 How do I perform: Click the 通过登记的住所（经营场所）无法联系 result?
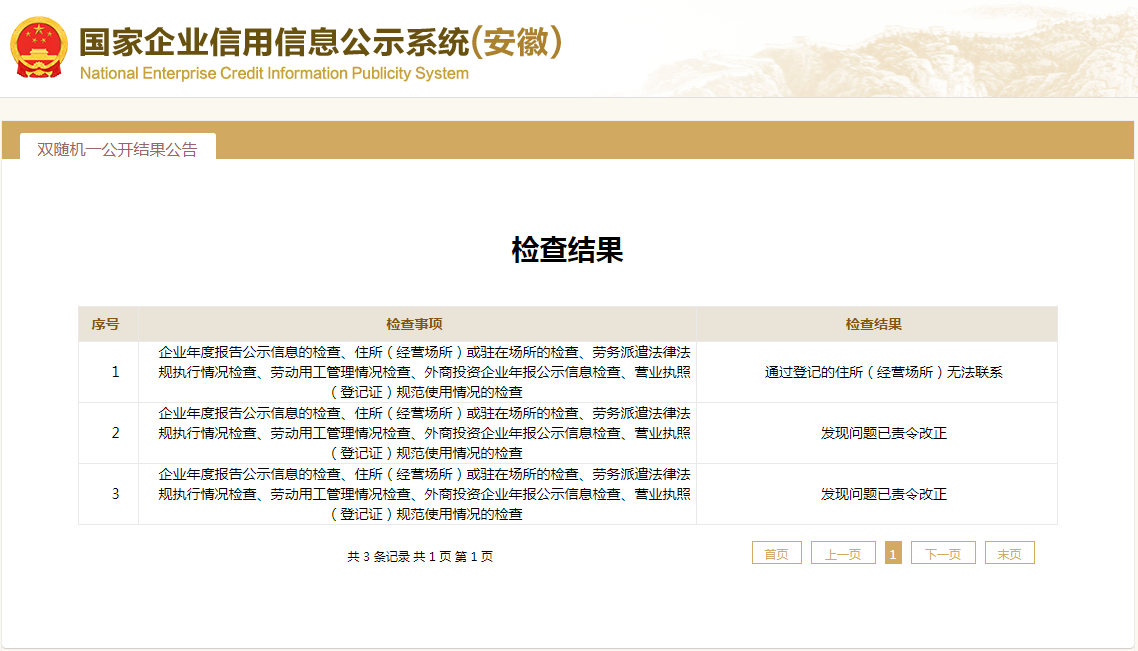click(883, 372)
